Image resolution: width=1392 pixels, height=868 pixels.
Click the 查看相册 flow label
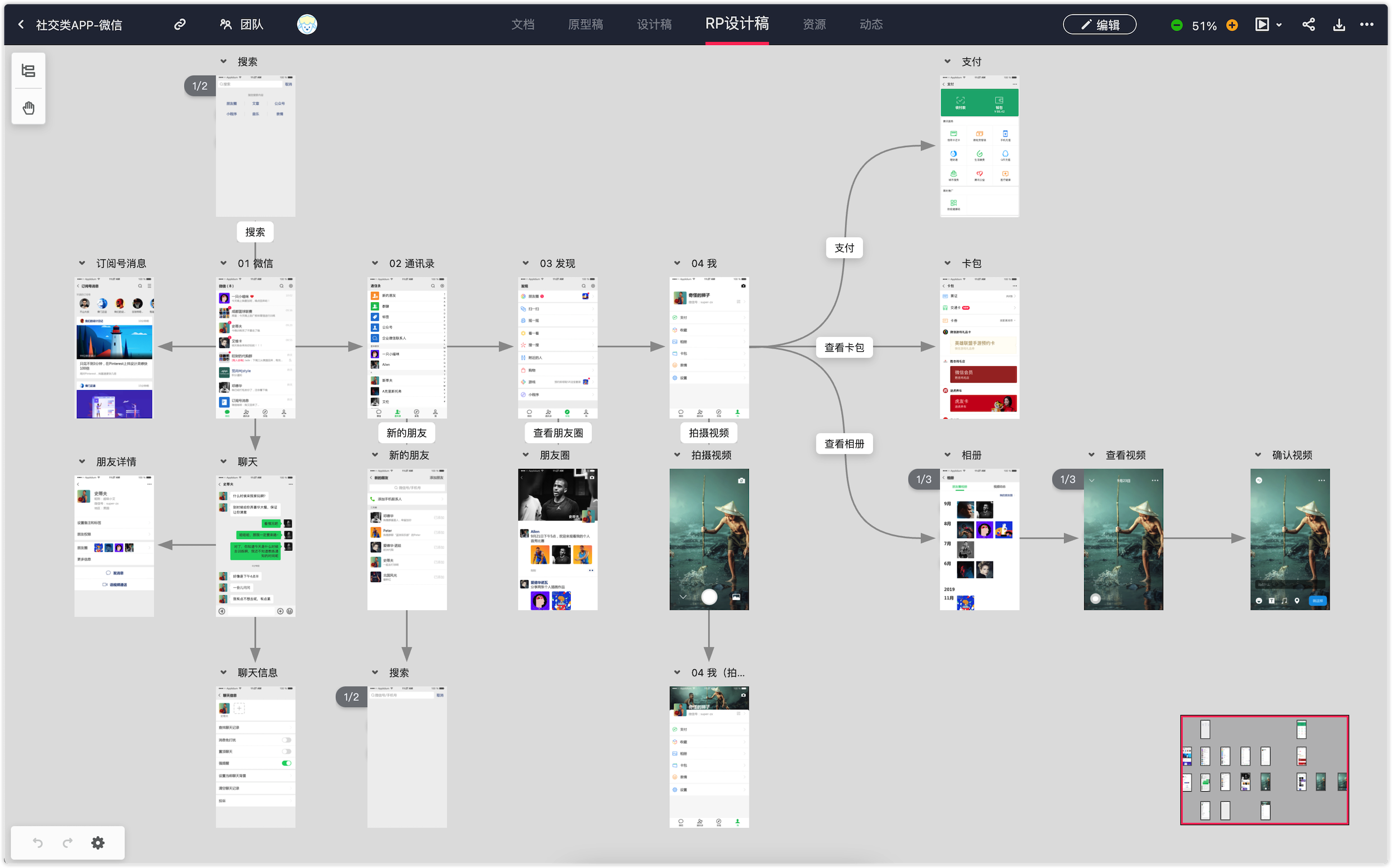pyautogui.click(x=844, y=444)
